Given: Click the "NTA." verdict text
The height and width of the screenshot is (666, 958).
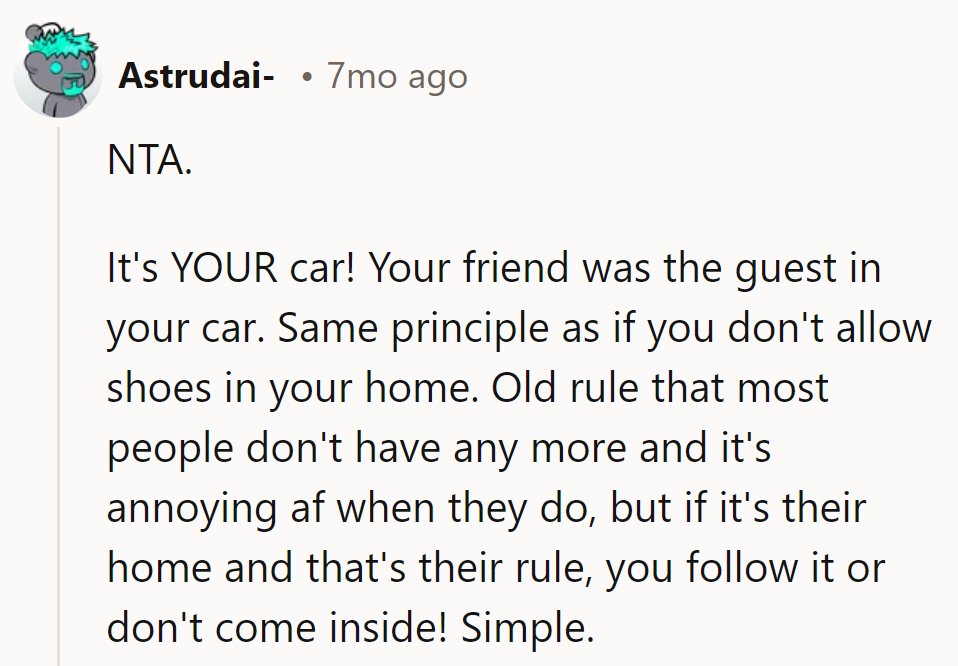Looking at the screenshot, I should click(x=148, y=161).
